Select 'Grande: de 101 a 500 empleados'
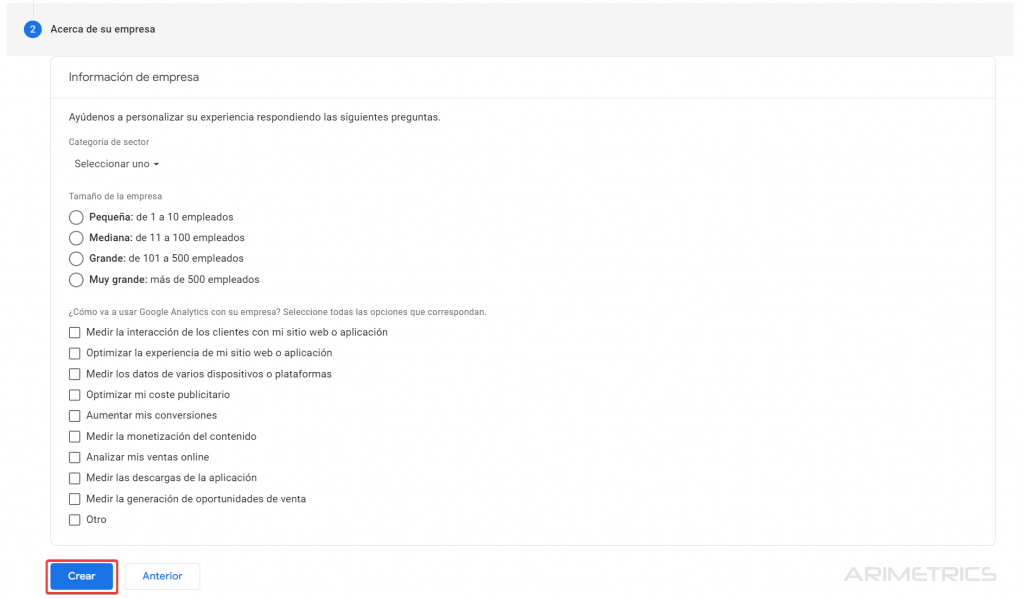The width and height of the screenshot is (1024, 599). click(76, 259)
